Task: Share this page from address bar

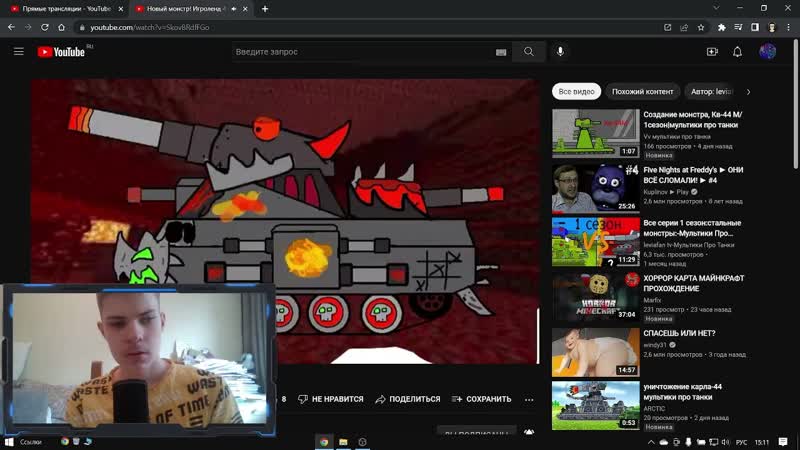Action: click(x=684, y=28)
